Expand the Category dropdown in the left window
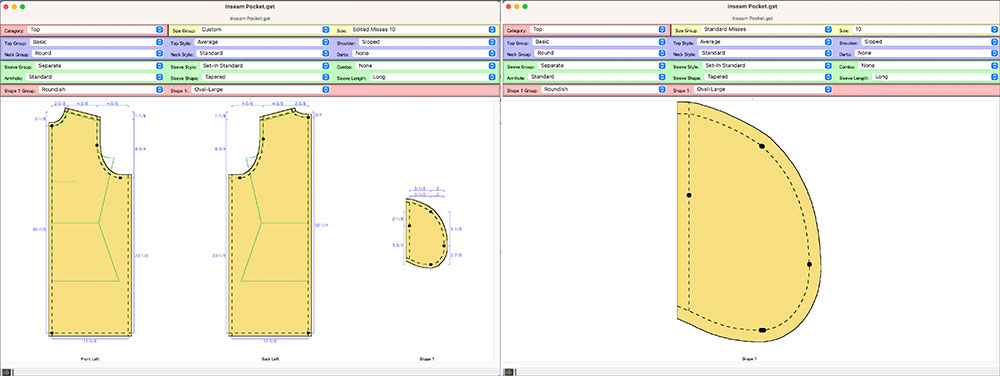The image size is (1000, 376). point(96,29)
